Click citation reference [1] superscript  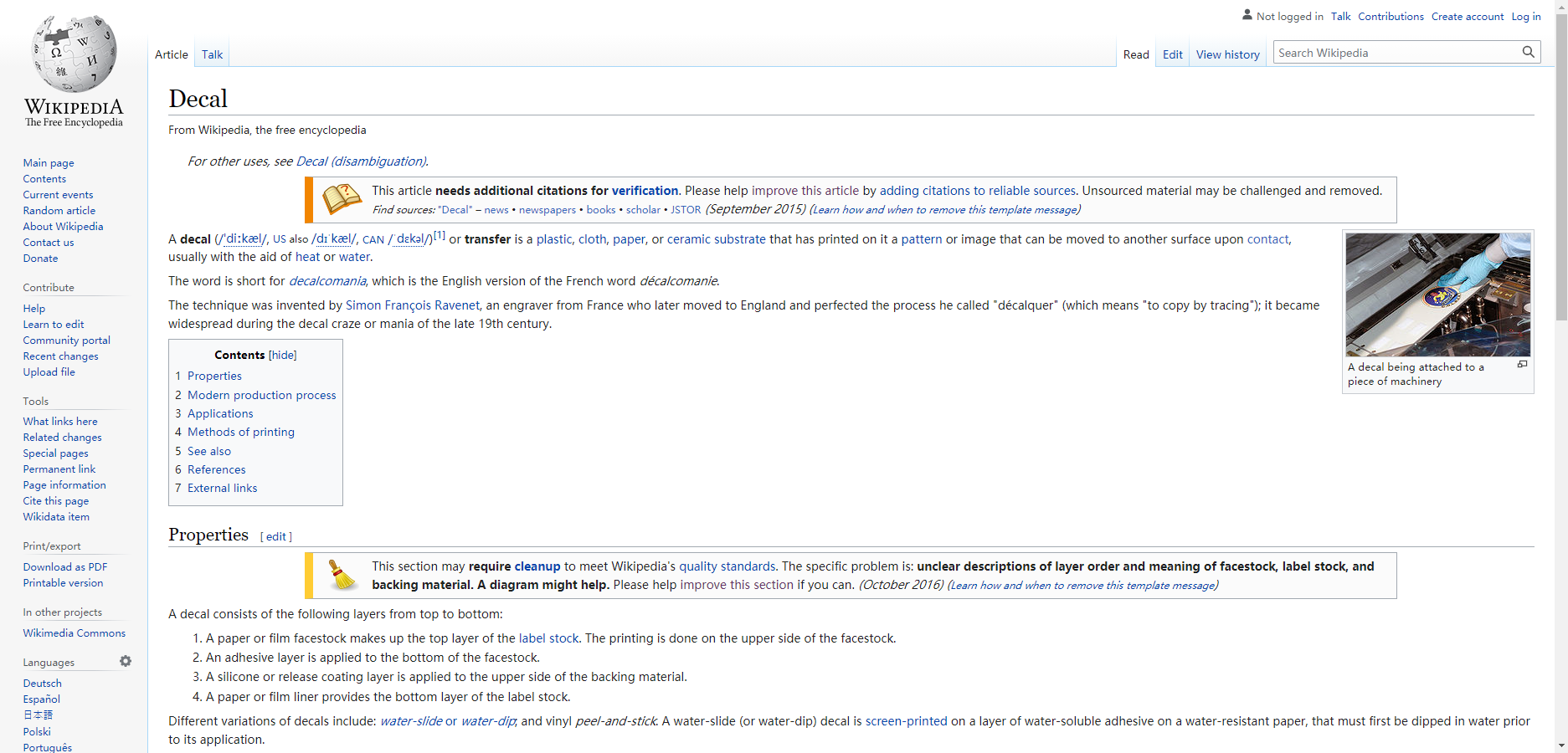[440, 235]
